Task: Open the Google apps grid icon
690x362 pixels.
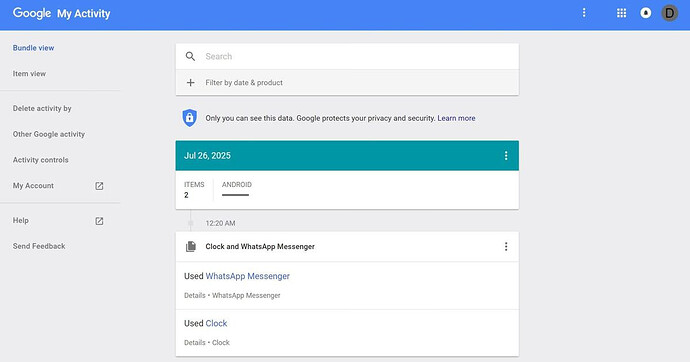Action: click(x=621, y=13)
